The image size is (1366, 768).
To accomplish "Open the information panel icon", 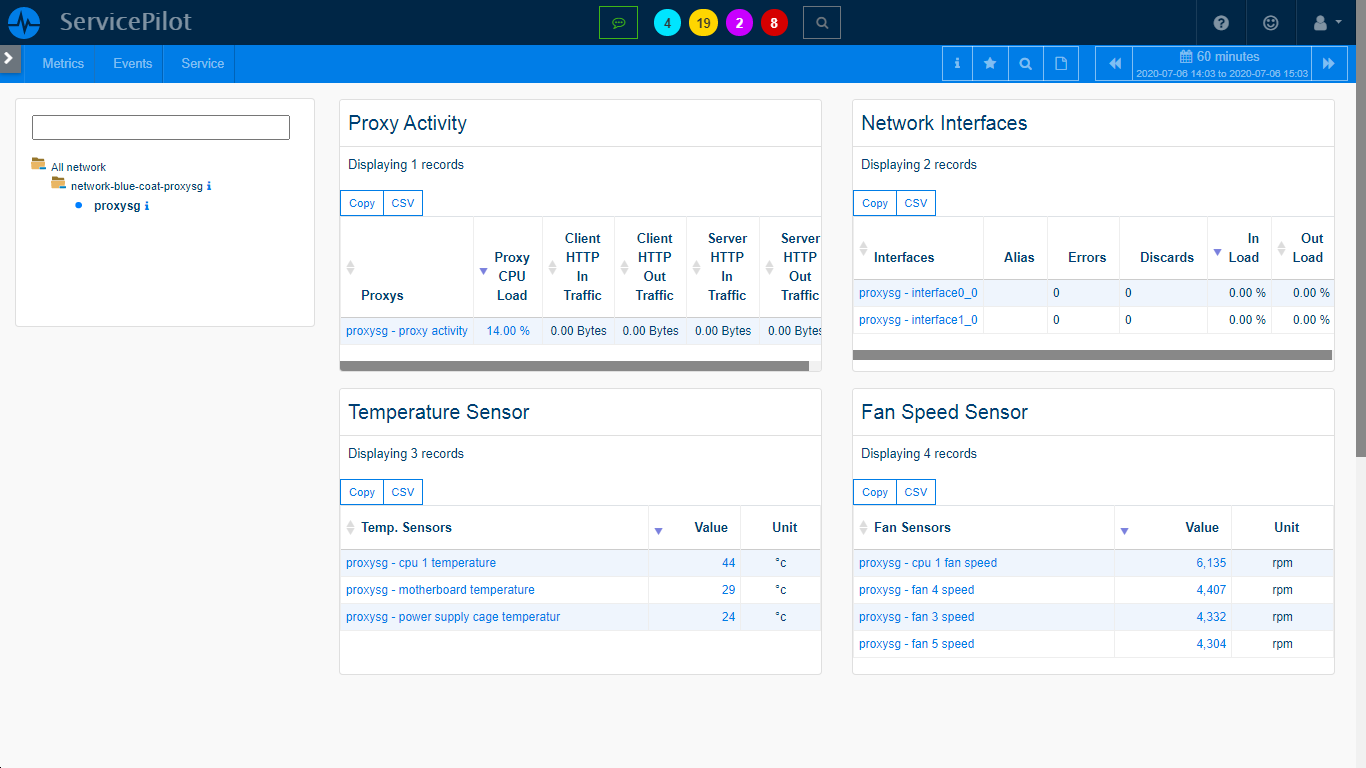I will coord(956,63).
